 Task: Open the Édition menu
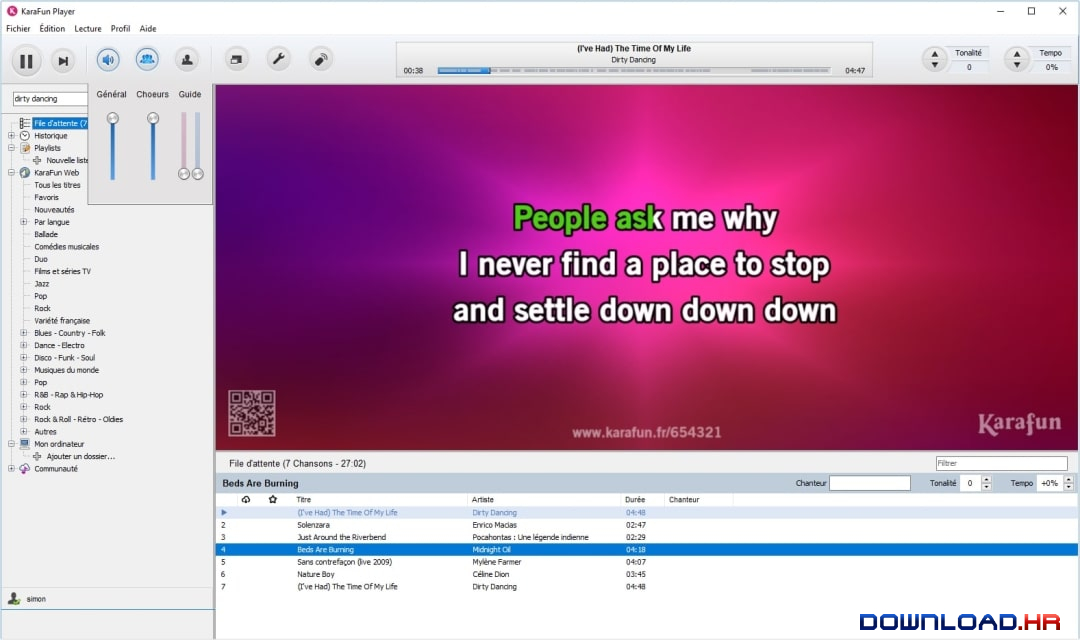click(x=52, y=29)
